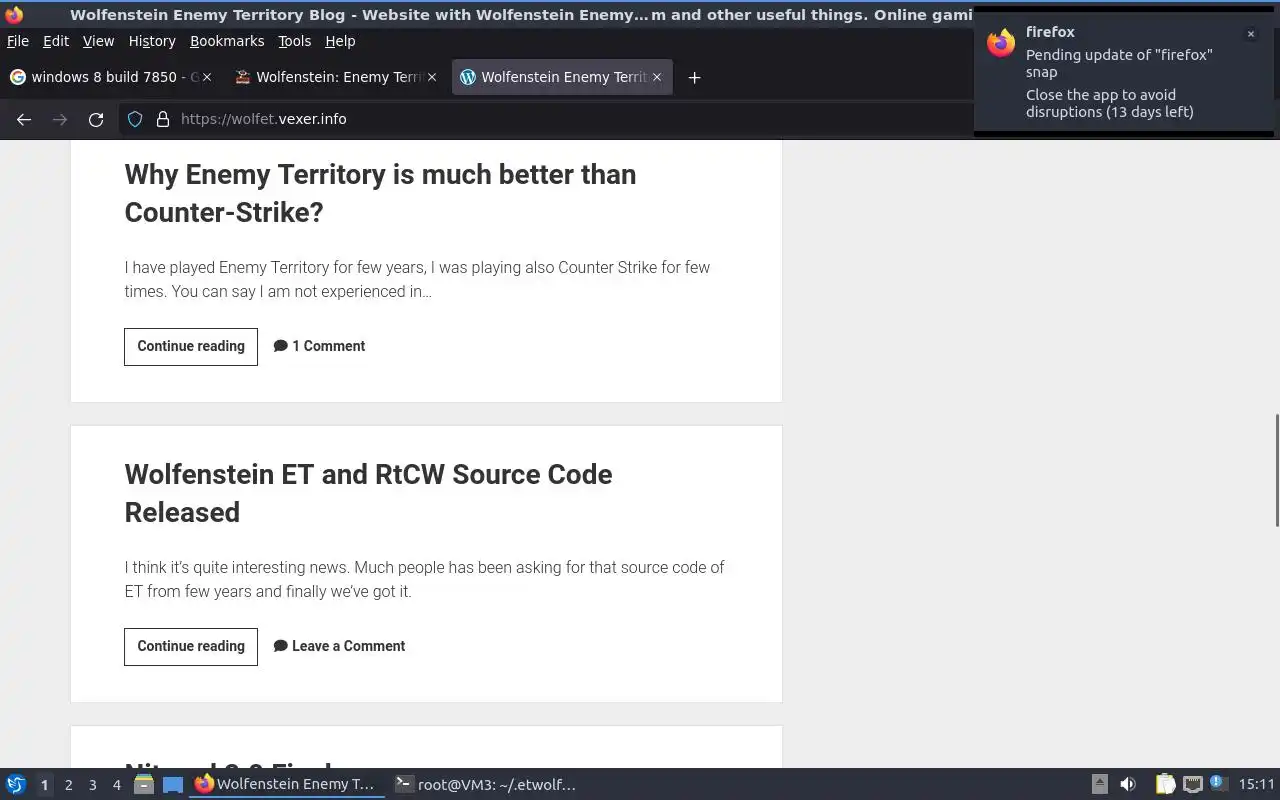
Task: Open the Edit menu
Action: tap(56, 41)
